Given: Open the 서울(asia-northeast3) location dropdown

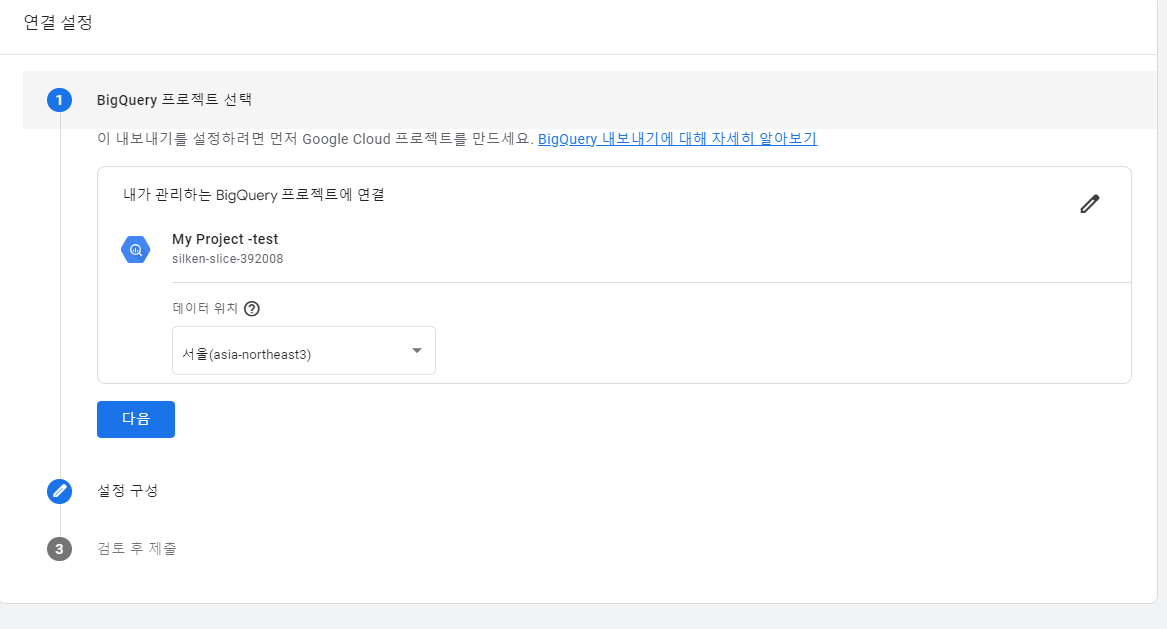Looking at the screenshot, I should click(304, 351).
